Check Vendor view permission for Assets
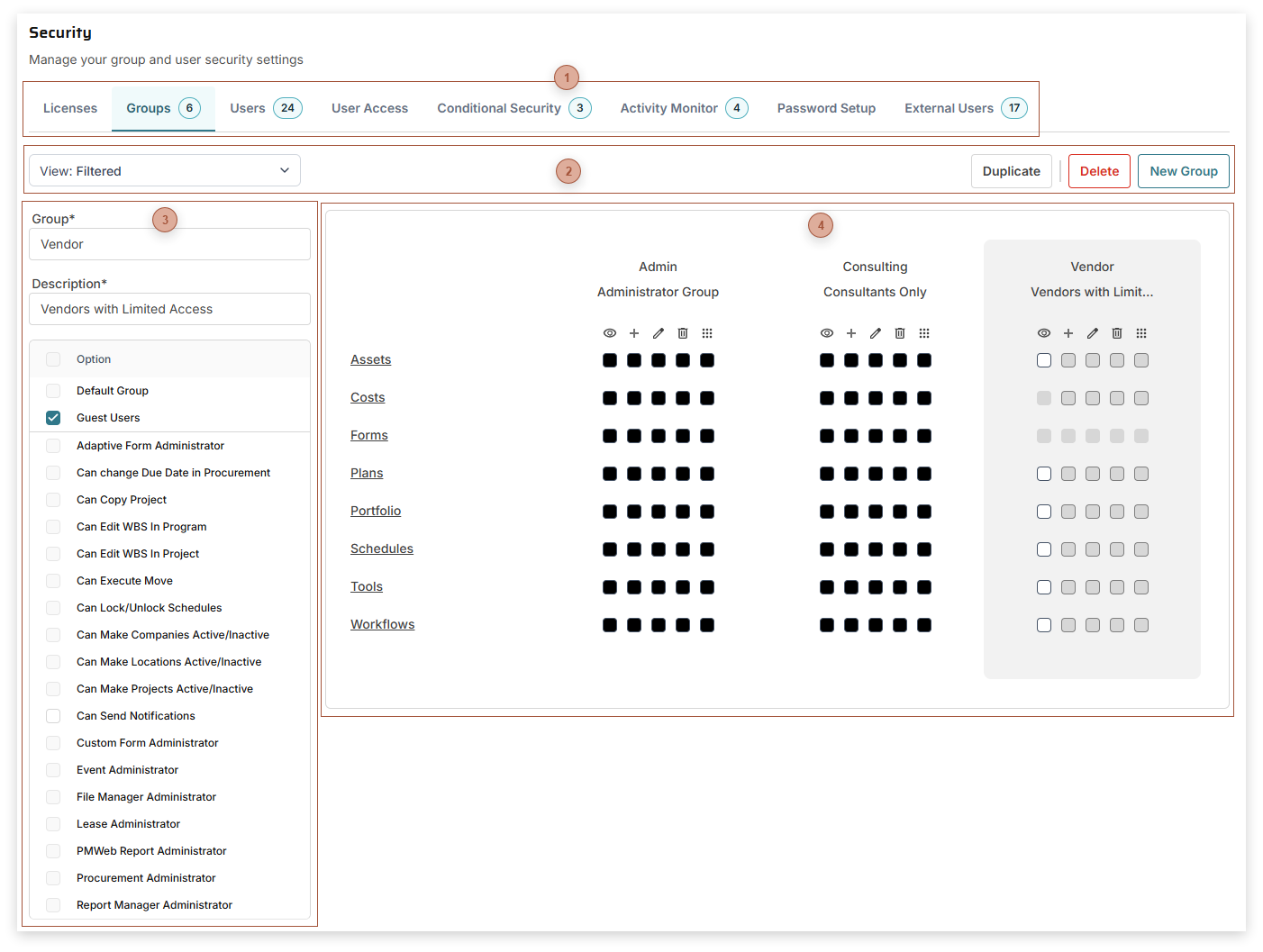 tap(1044, 360)
